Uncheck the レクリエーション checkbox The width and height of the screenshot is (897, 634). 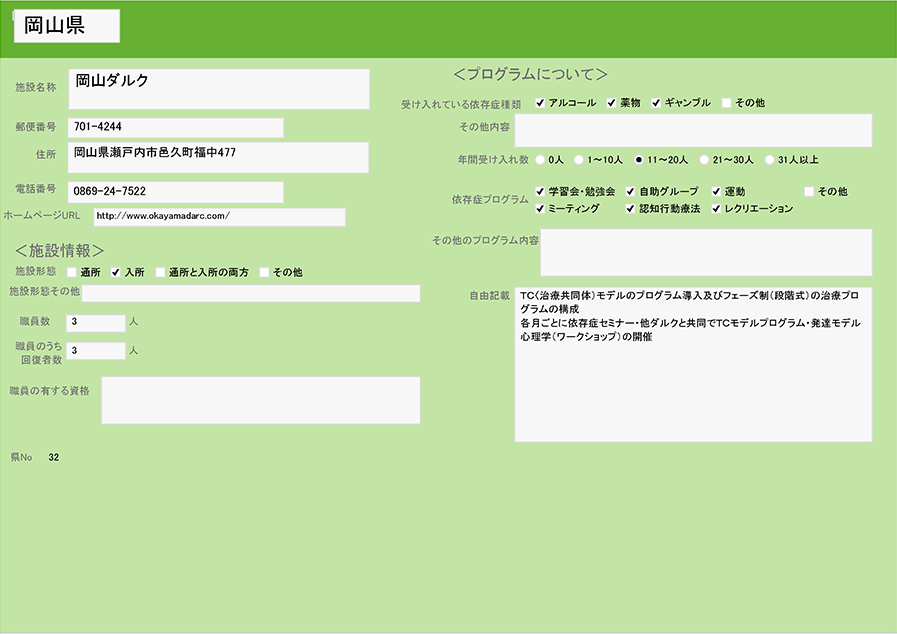click(x=716, y=209)
